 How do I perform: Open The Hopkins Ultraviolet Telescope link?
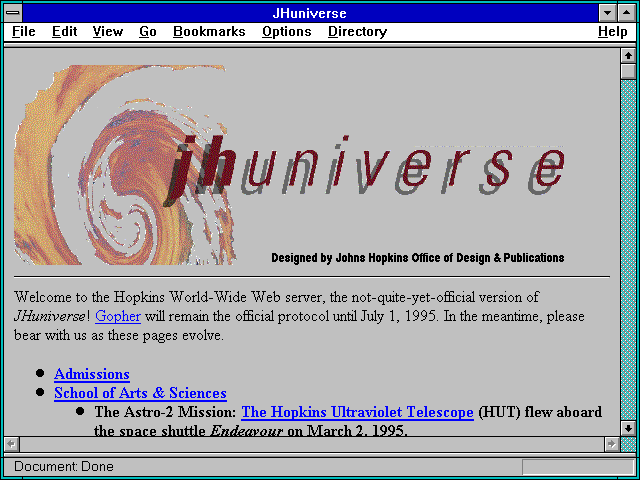click(x=358, y=412)
